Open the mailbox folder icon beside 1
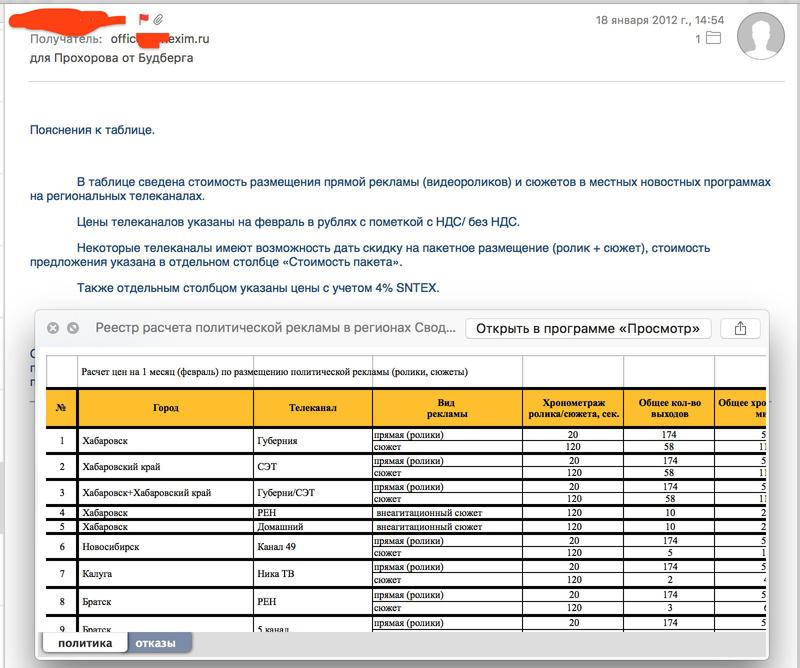 tap(713, 38)
